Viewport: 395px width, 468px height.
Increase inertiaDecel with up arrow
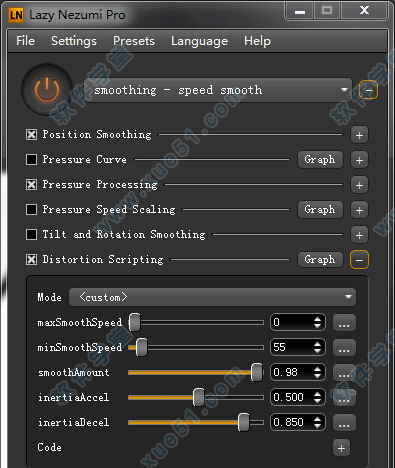(x=318, y=419)
